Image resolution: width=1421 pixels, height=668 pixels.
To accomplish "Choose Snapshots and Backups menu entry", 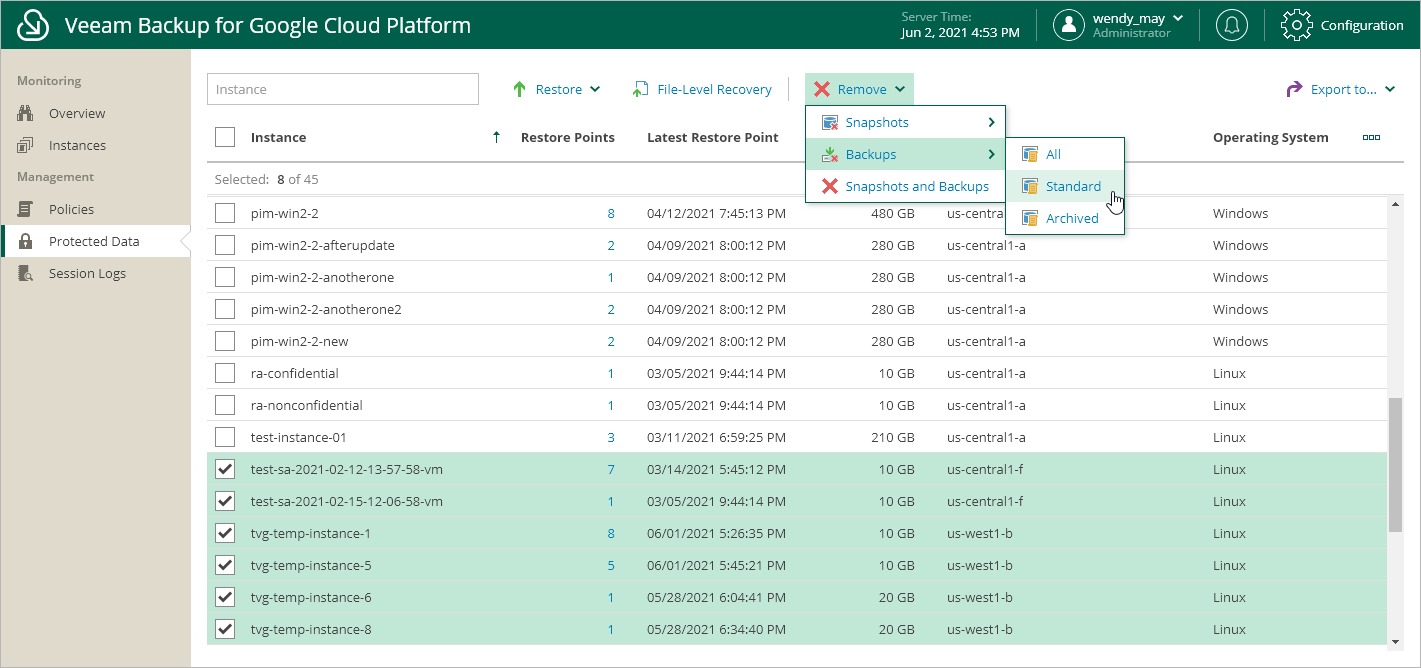I will click(906, 186).
